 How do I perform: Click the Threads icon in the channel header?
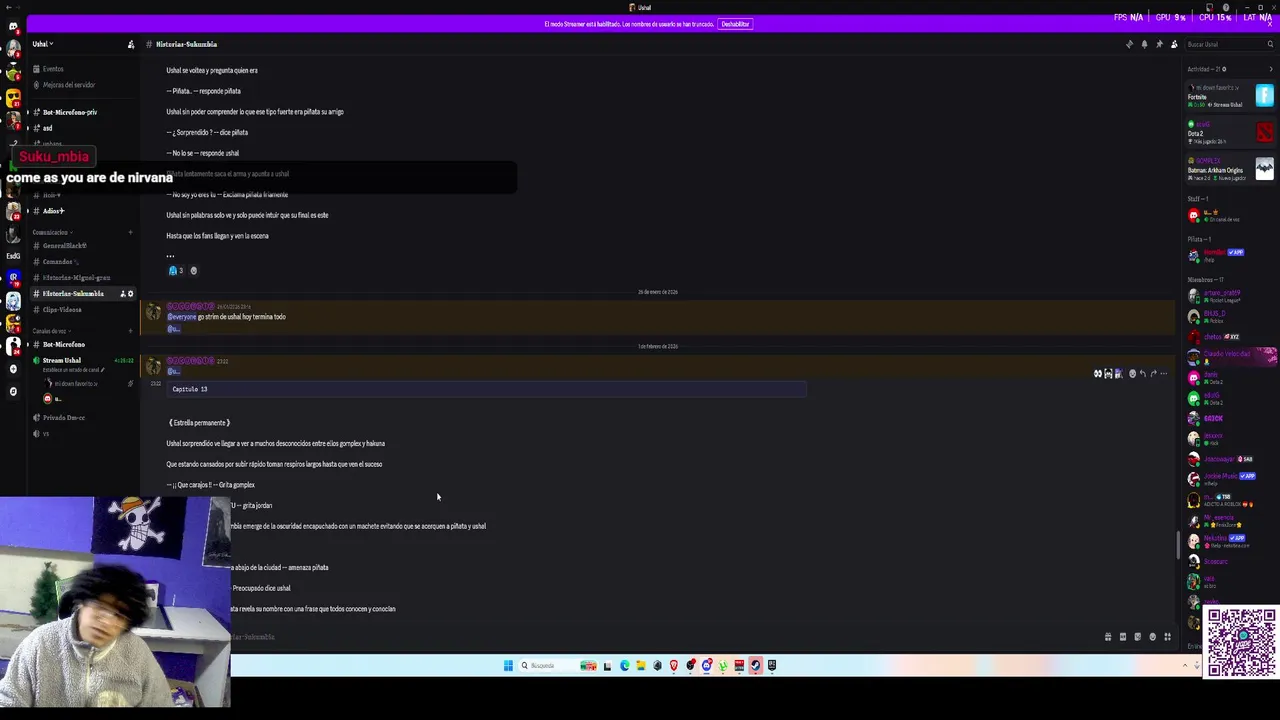1129,44
